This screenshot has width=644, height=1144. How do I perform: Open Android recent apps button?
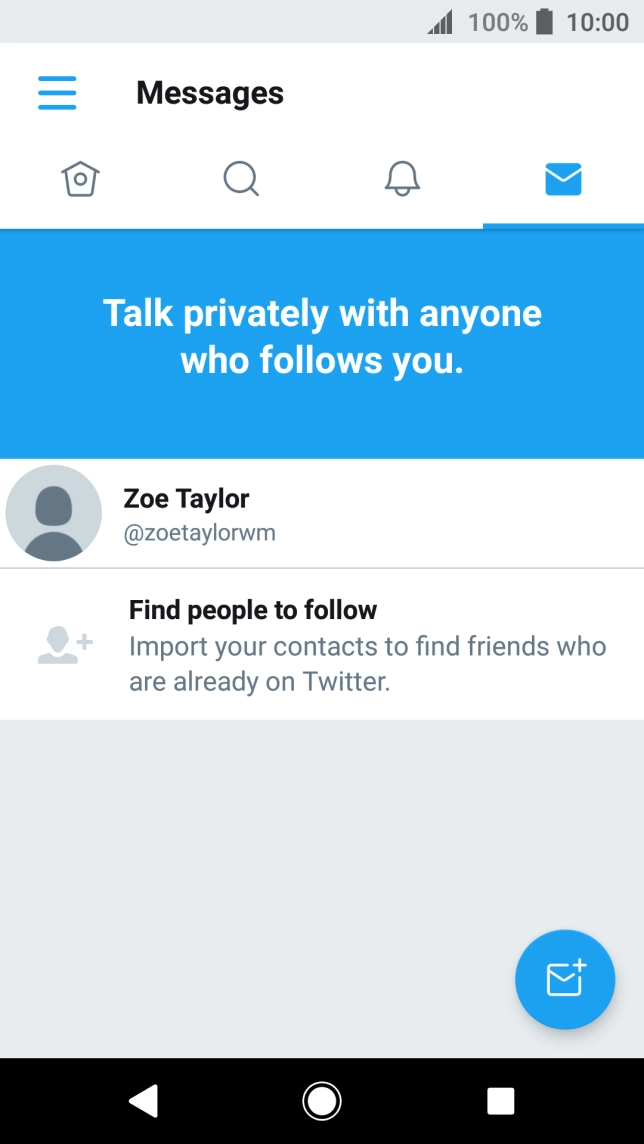point(500,1101)
